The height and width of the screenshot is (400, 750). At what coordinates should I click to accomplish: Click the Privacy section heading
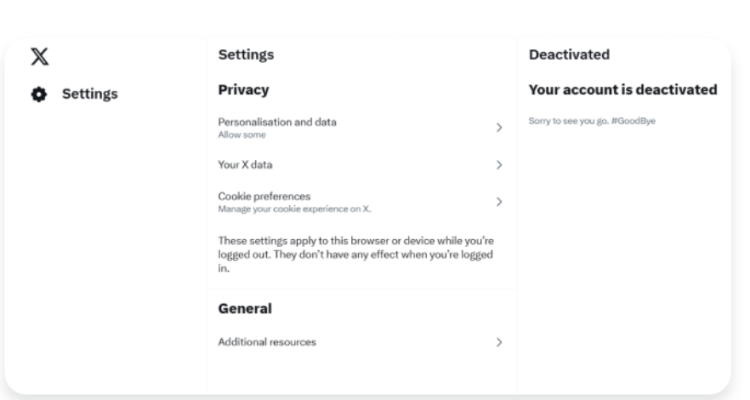(x=243, y=90)
